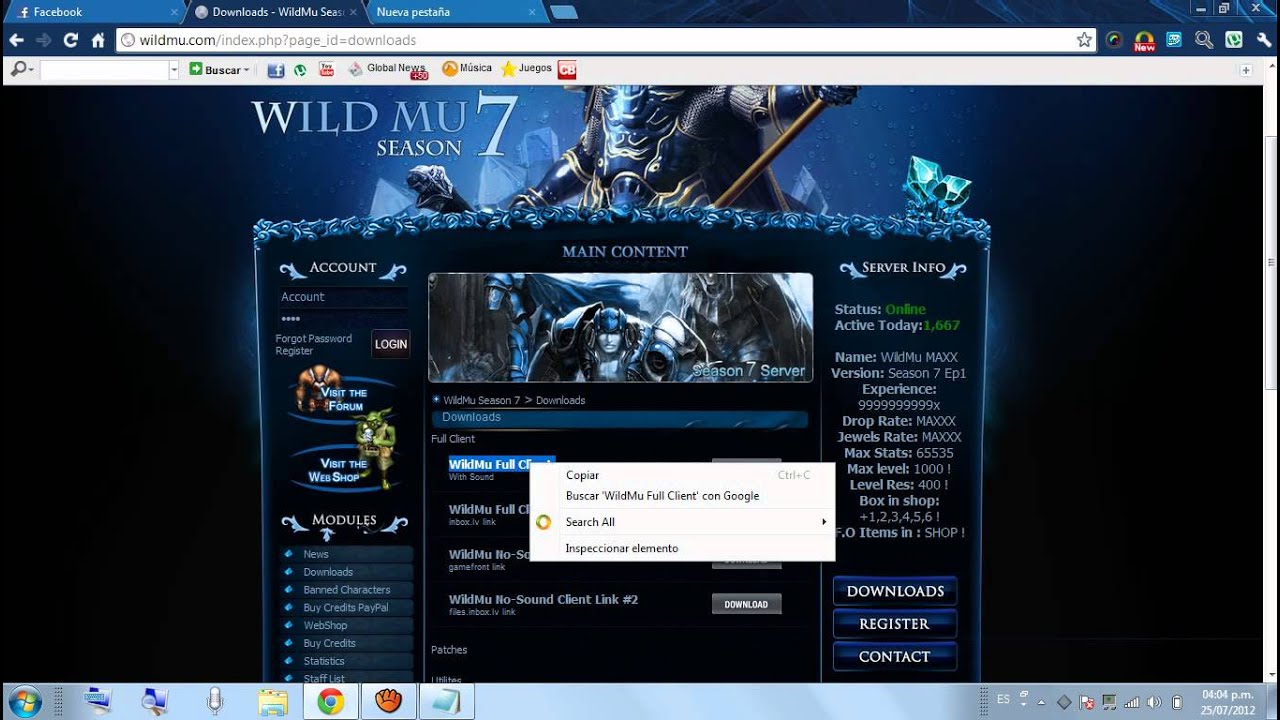The image size is (1280, 720).
Task: Choose Buscar 'WildMu Full Client' con Google
Action: pyautogui.click(x=682, y=496)
